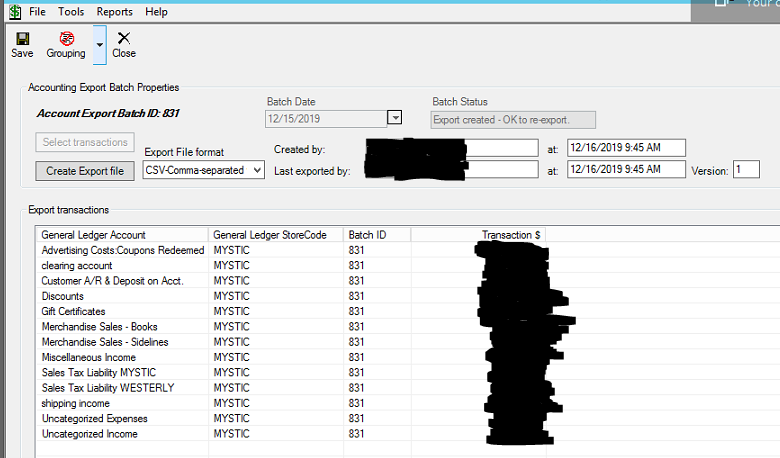The width and height of the screenshot is (780, 458).
Task: Select the Discounts row
Action: [x=291, y=296]
